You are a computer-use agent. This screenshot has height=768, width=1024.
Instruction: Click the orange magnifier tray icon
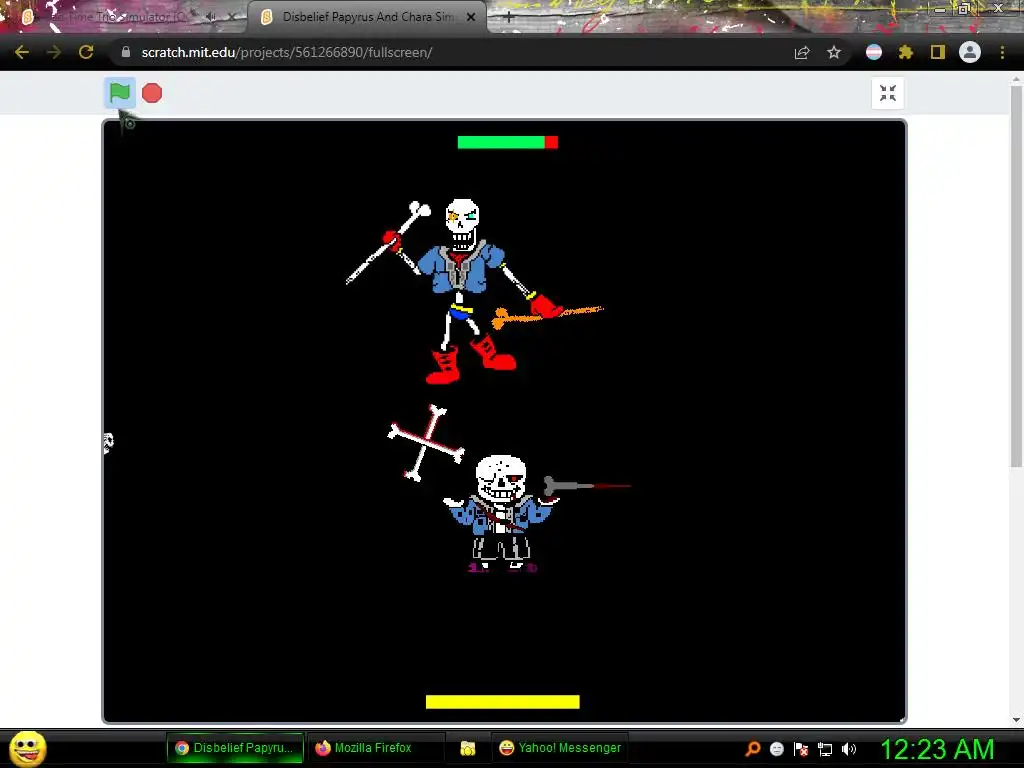(752, 749)
